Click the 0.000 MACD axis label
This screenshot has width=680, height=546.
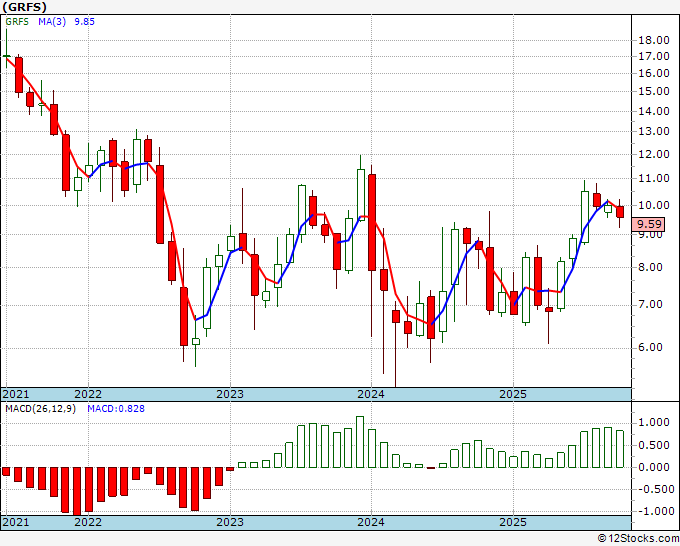point(654,467)
